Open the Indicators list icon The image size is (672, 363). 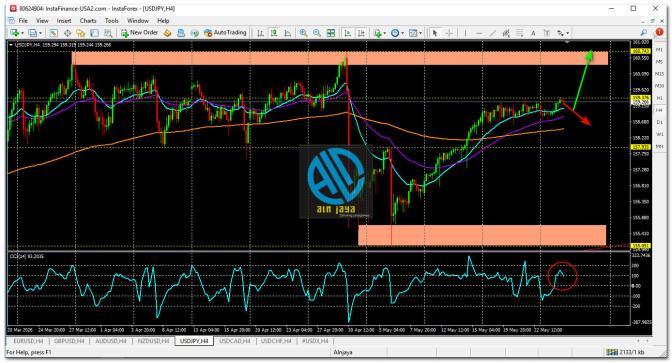tap(378, 33)
